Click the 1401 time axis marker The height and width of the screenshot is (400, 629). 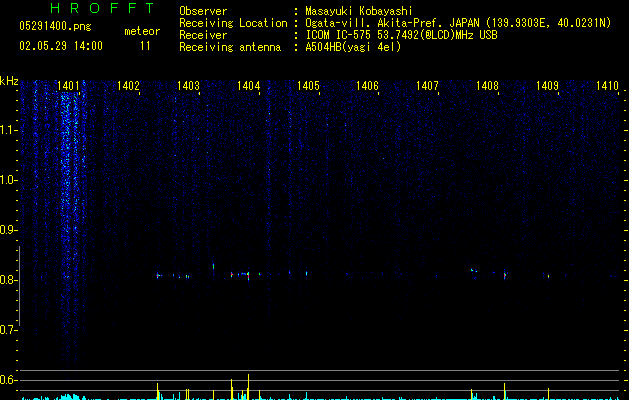[68, 86]
